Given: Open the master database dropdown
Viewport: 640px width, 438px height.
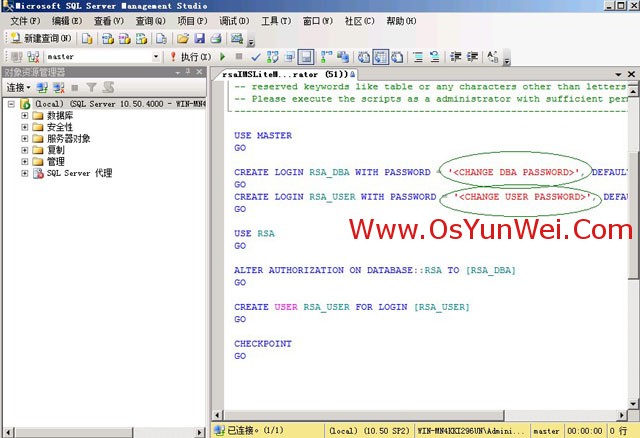Looking at the screenshot, I should 156,57.
